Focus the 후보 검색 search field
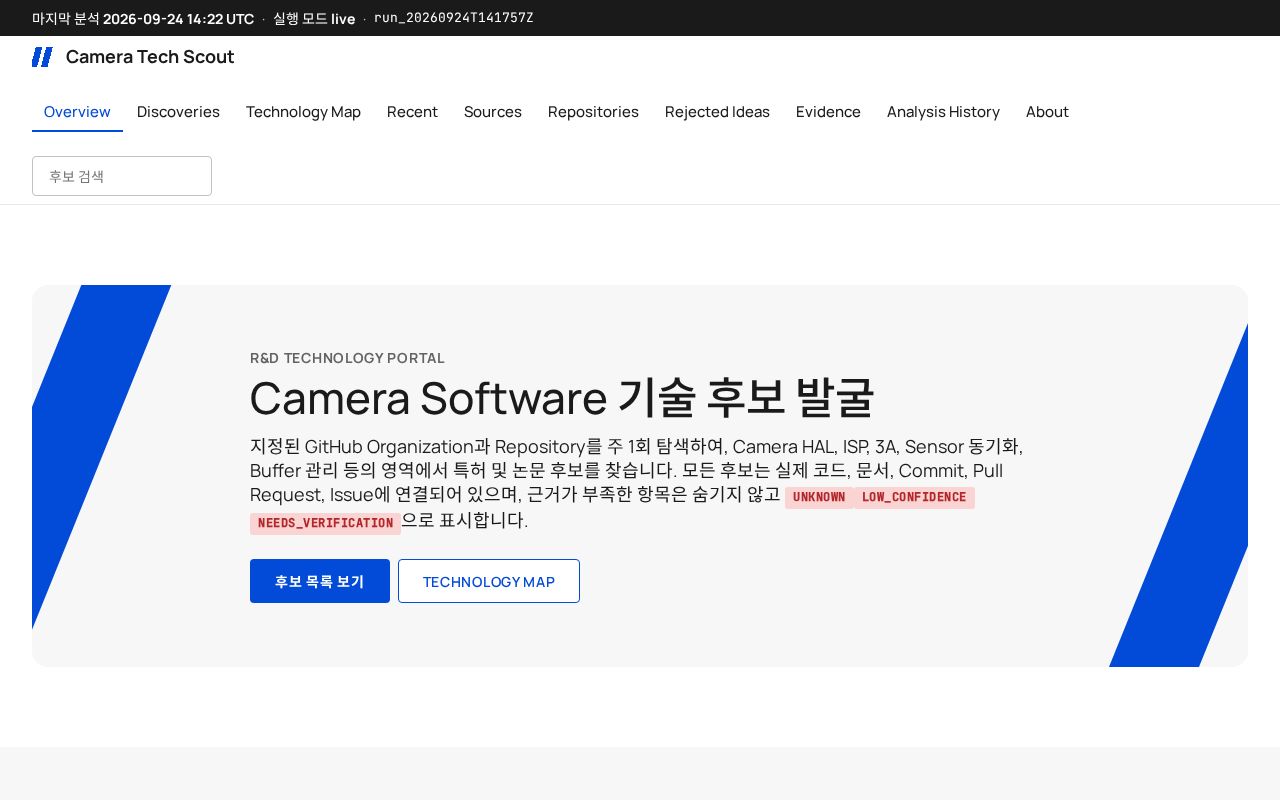This screenshot has width=1280, height=800. click(122, 176)
